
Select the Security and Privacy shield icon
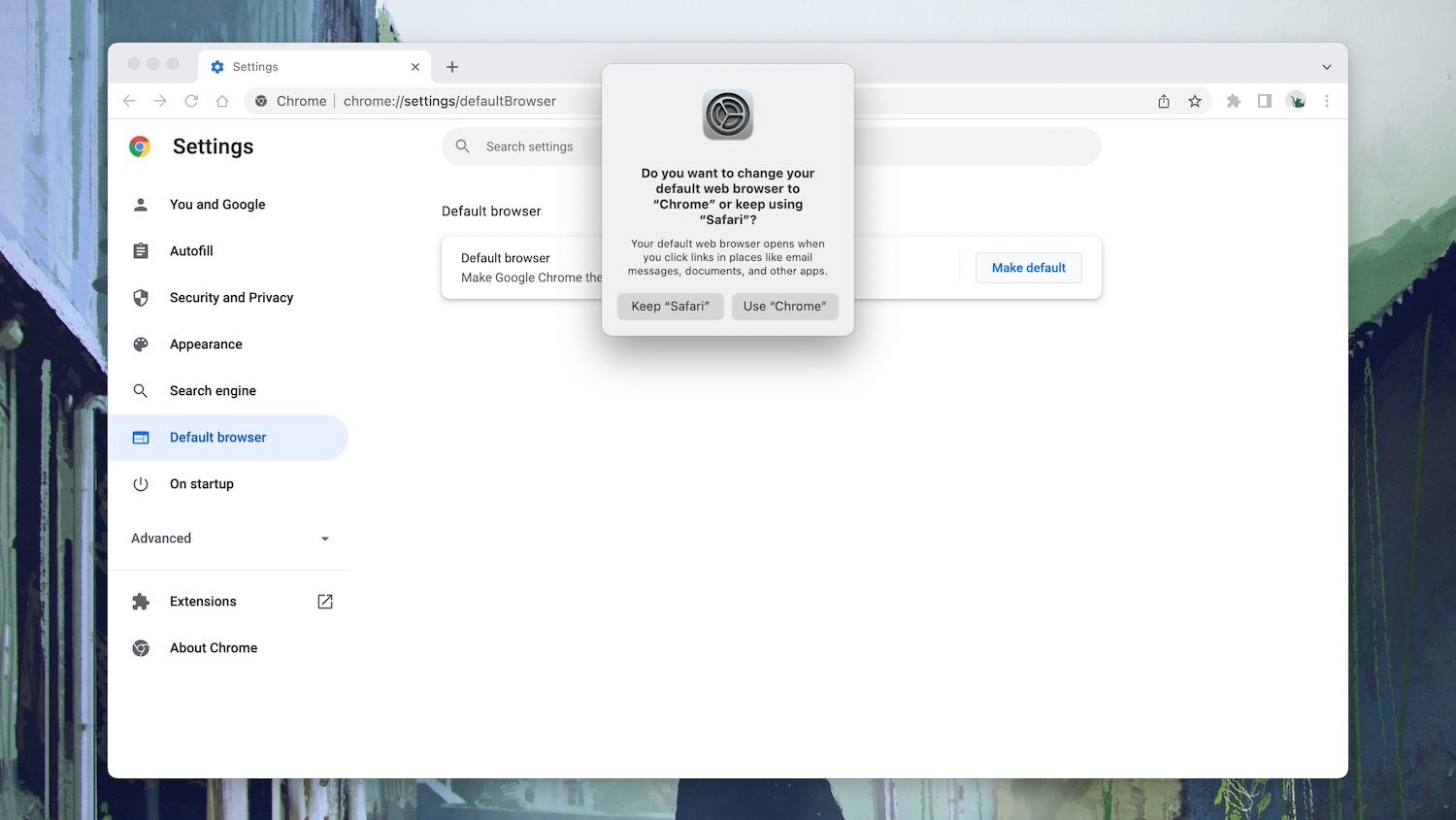141,297
